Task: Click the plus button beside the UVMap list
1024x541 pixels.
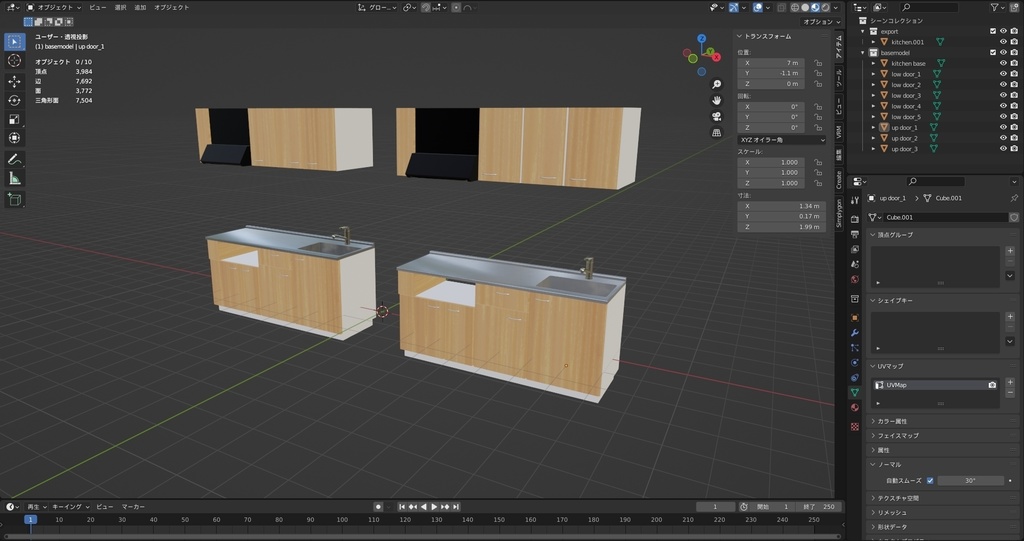Action: (1010, 382)
